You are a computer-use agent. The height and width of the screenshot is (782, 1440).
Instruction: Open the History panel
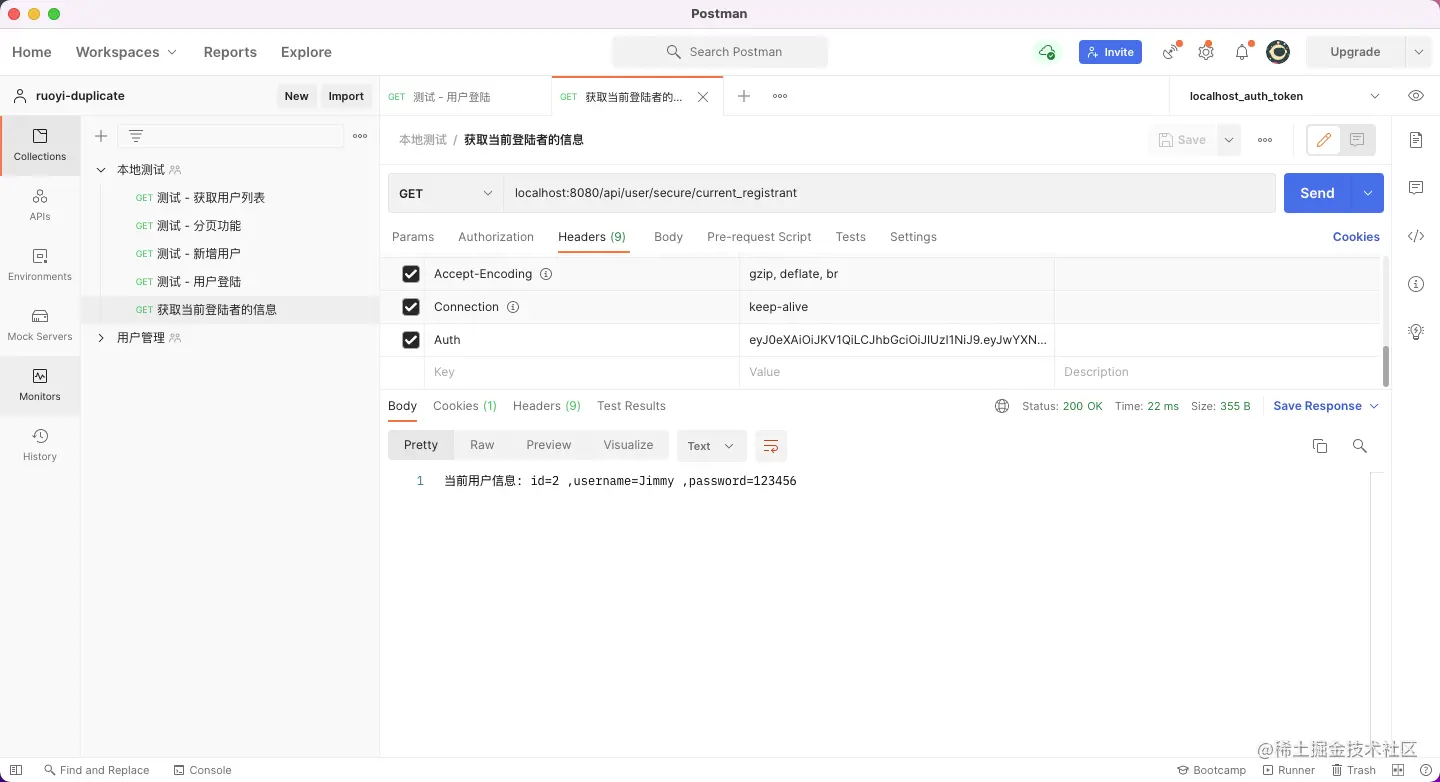39,444
